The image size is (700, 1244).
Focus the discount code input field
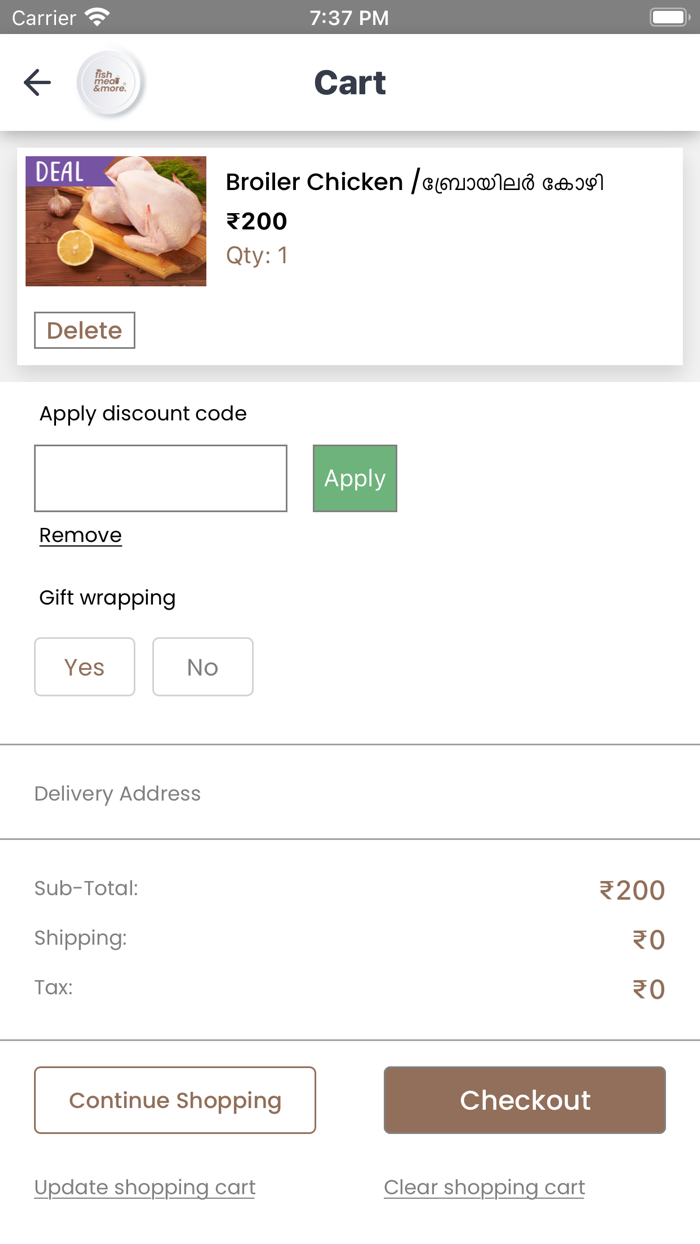161,479
